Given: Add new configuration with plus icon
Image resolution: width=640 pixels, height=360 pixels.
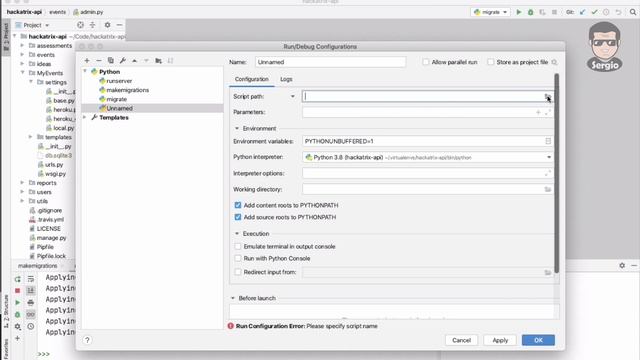Looking at the screenshot, I should [87, 60].
